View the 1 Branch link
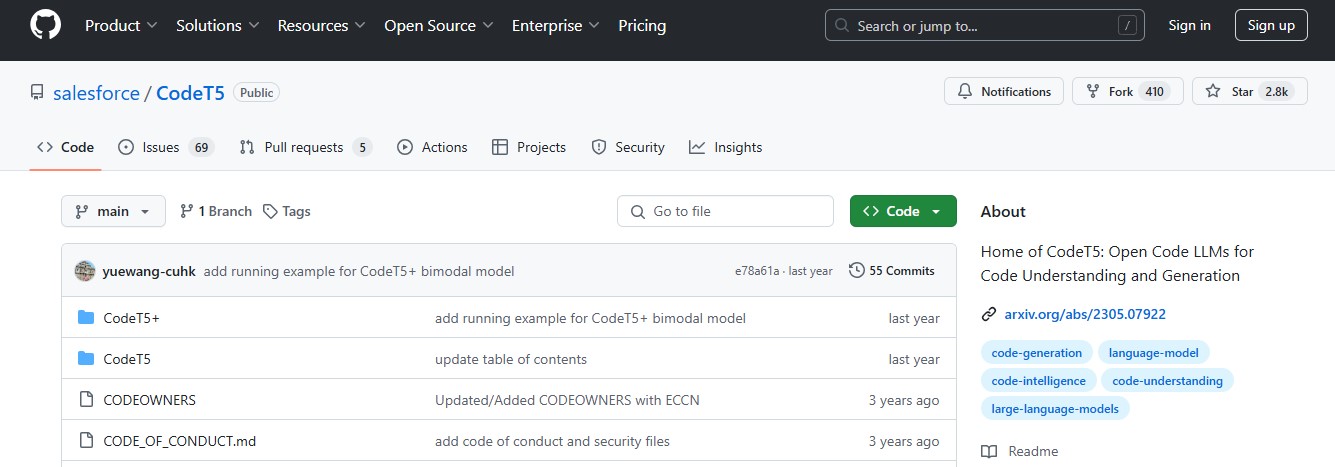 (216, 211)
